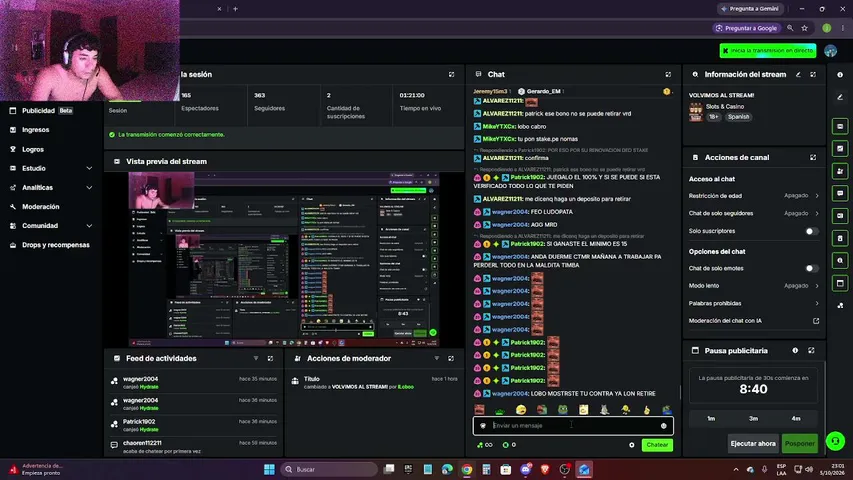Select the Sesión tab
853x480 pixels.
118,110
